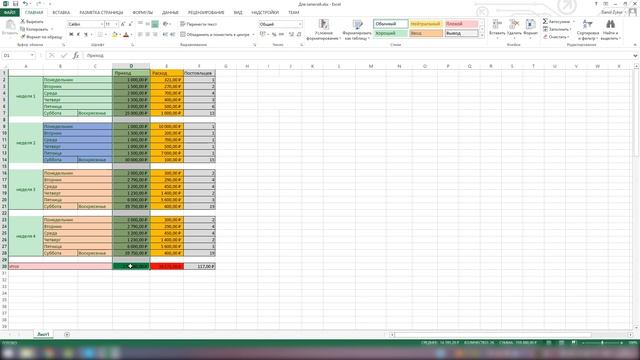The height and width of the screenshot is (360, 640).
Task: Switch to the РАЗМЕТКА СТРАНИЦЫ tab
Action: 101,12
